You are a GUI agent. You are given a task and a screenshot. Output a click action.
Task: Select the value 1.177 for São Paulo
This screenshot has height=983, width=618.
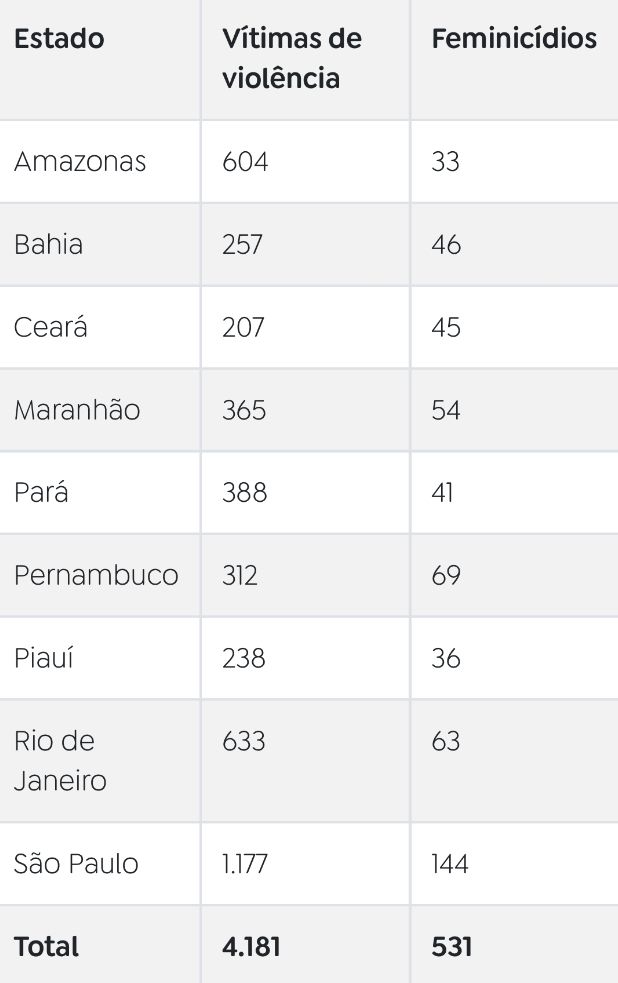pyautogui.click(x=244, y=864)
